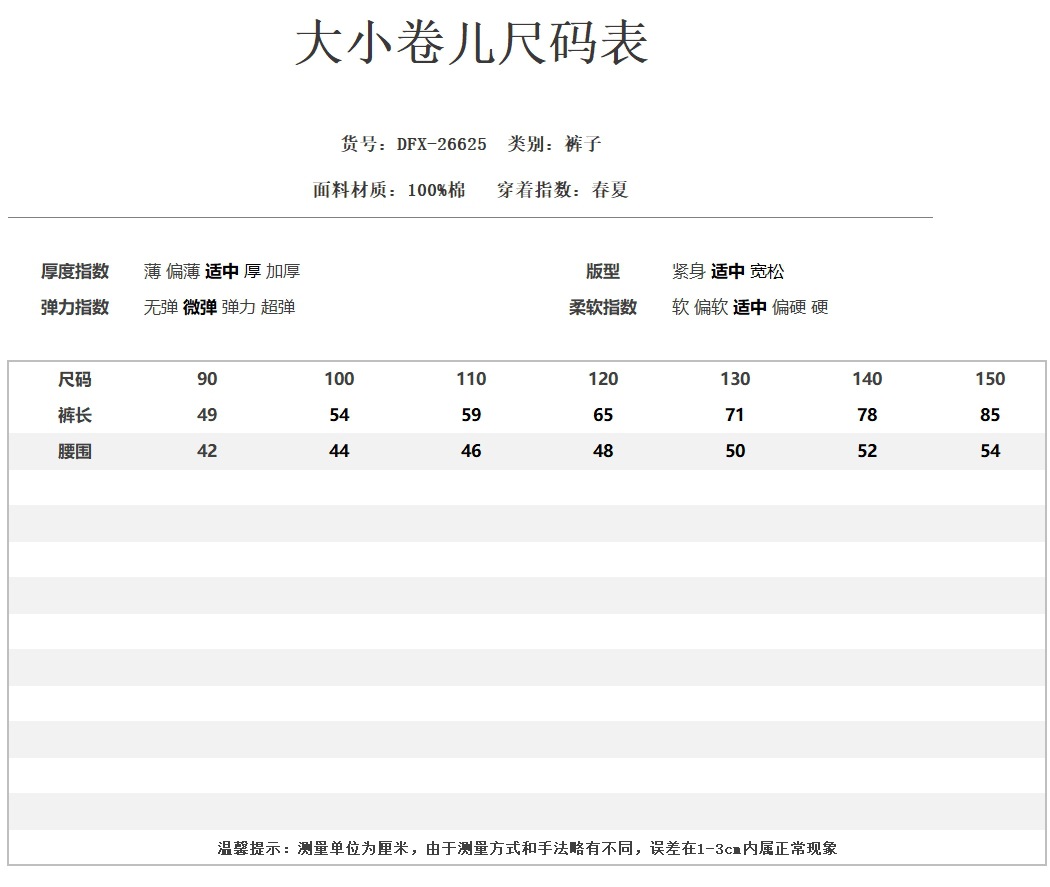The width and height of the screenshot is (1050, 887).
Task: Select 薄 in the 厚度指数 row
Action: (x=152, y=271)
